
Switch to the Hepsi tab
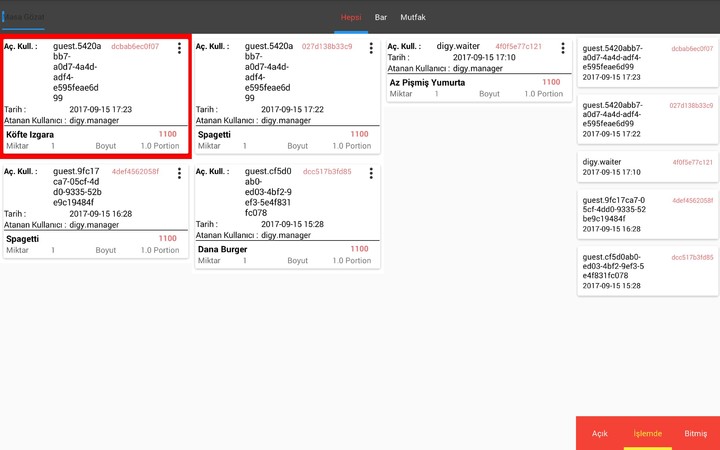pos(351,17)
